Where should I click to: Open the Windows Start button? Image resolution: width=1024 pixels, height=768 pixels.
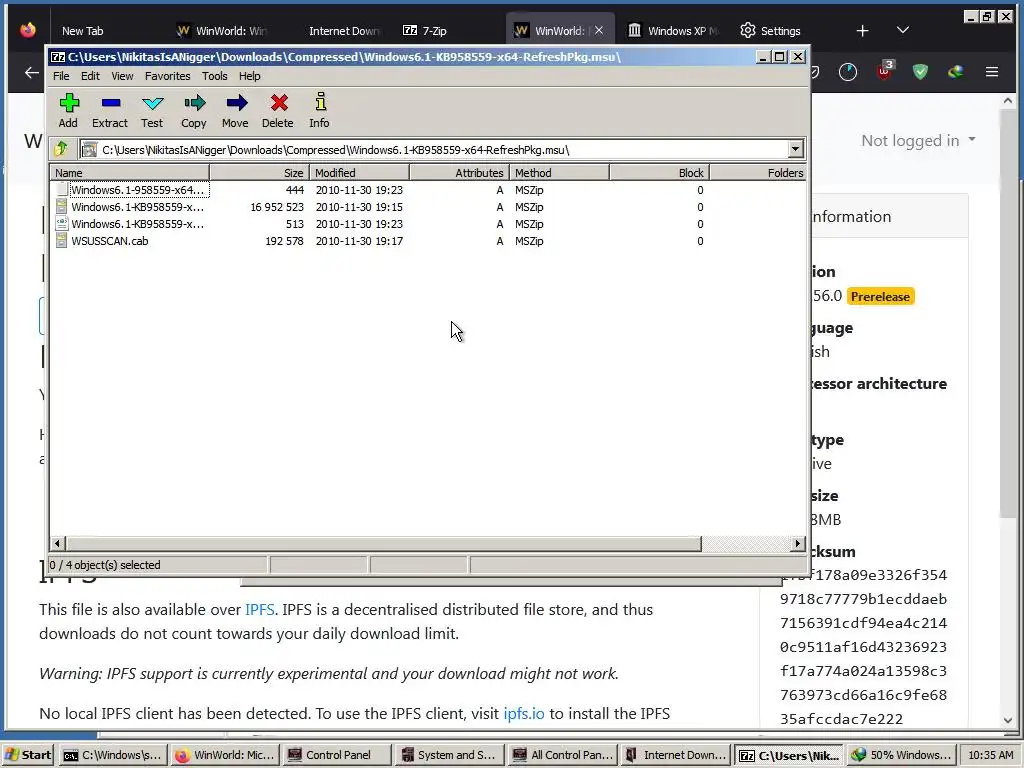click(27, 755)
